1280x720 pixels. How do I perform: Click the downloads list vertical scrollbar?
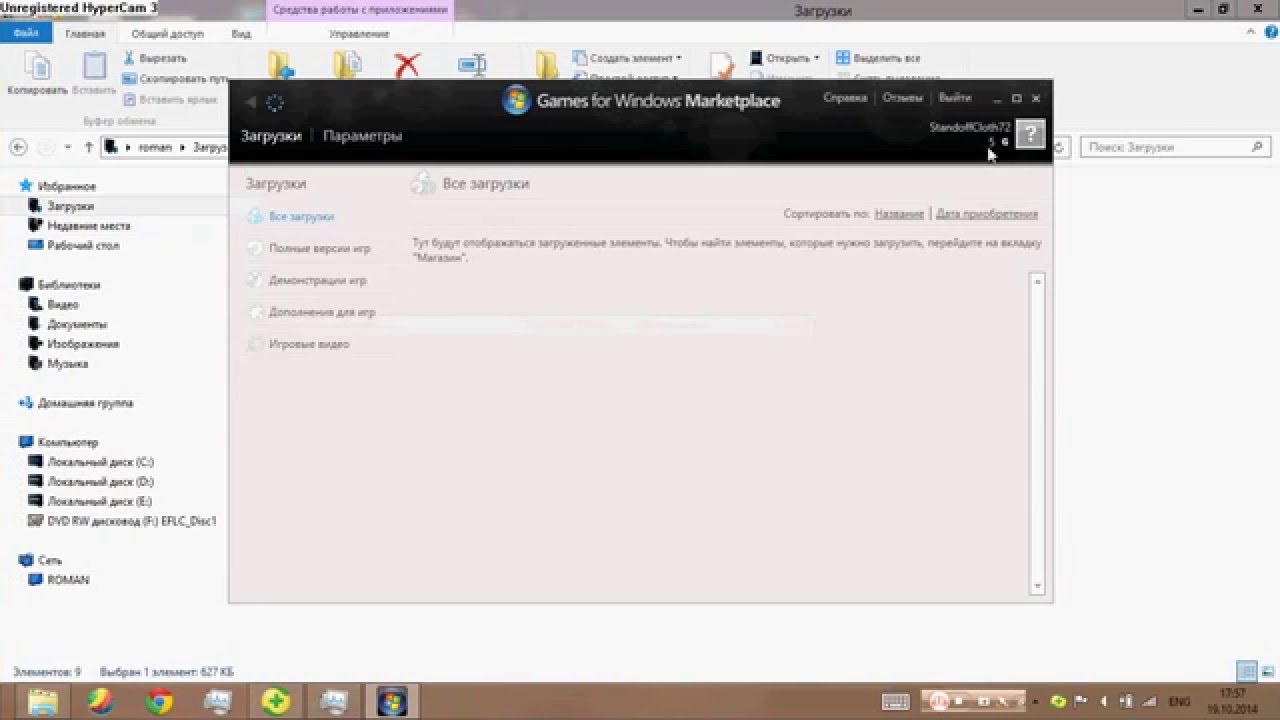click(1037, 433)
